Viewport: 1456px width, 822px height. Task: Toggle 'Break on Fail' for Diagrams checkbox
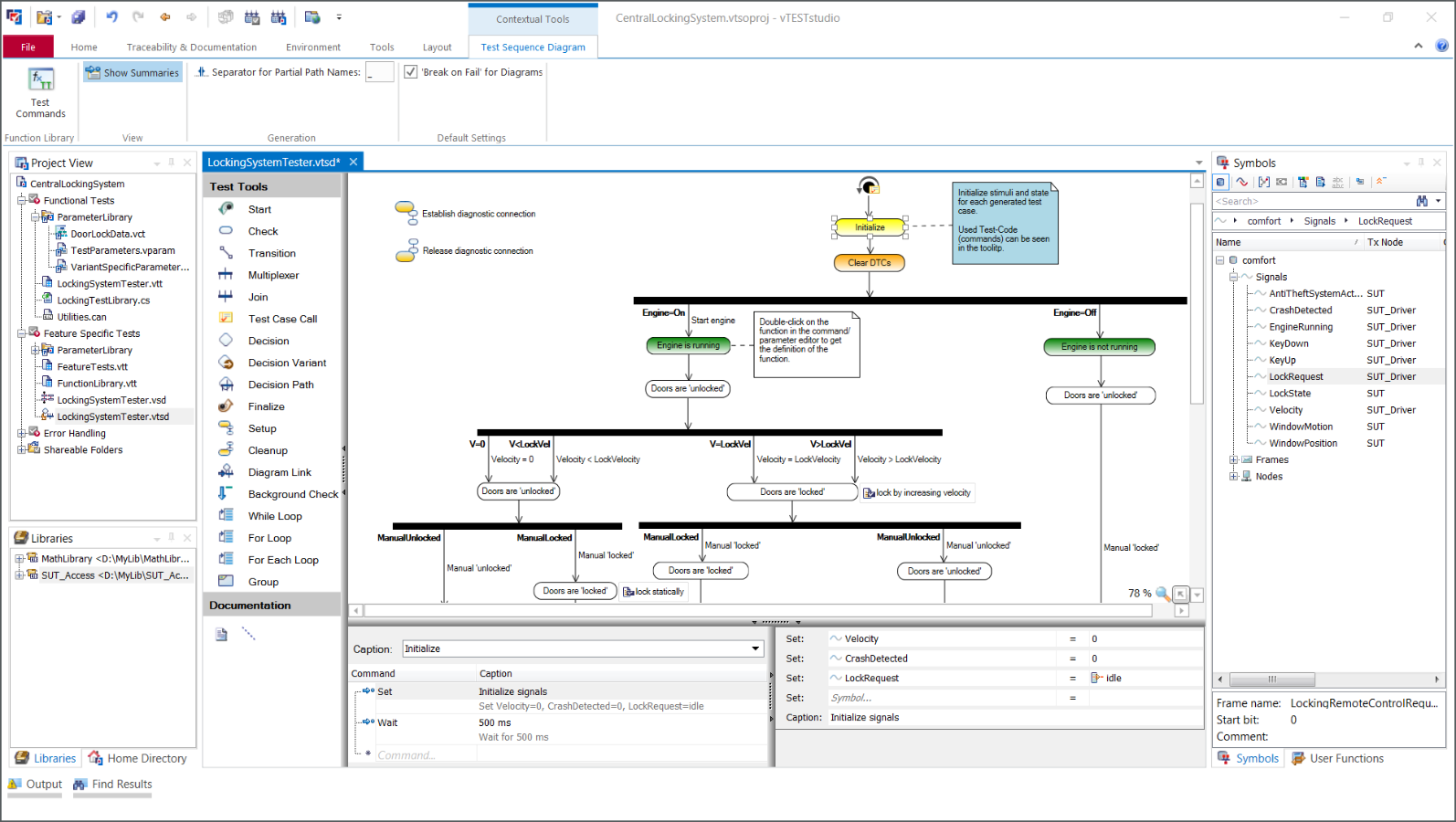411,72
